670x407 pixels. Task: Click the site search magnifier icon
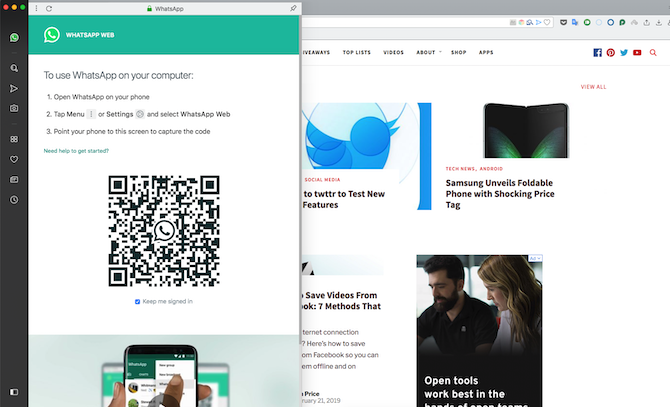point(653,53)
